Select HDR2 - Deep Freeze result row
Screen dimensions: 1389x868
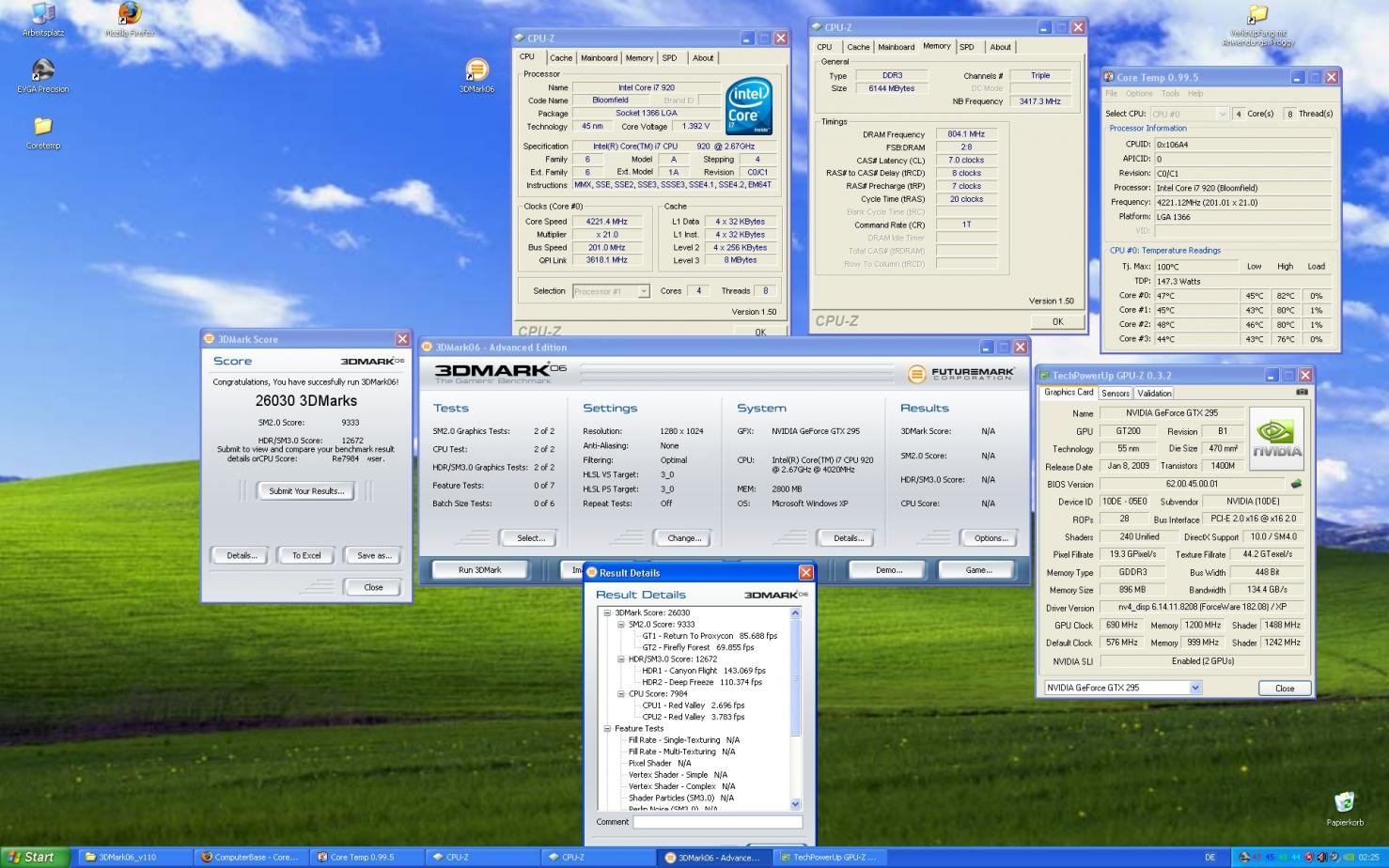[x=702, y=682]
